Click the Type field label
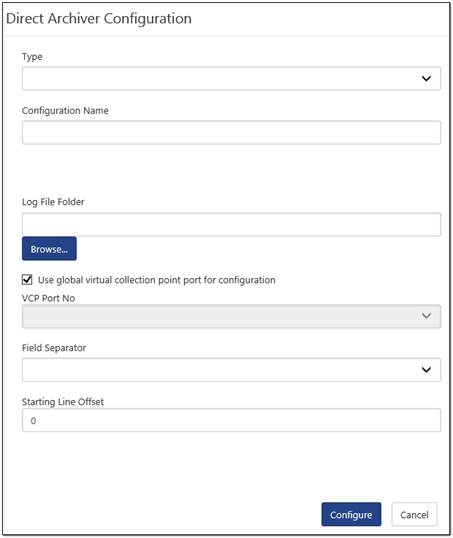 (32, 57)
